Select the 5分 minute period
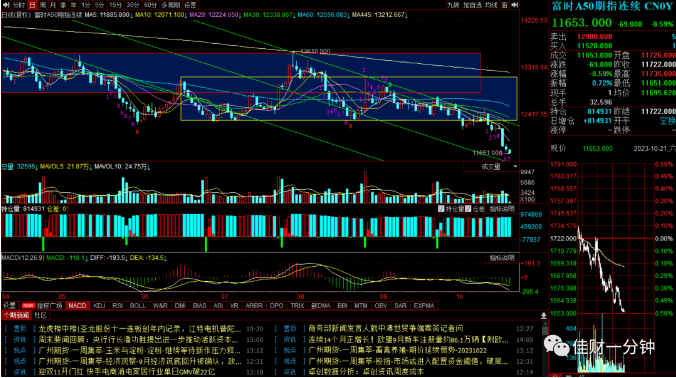Screen dimensions: 676x378 100,5
